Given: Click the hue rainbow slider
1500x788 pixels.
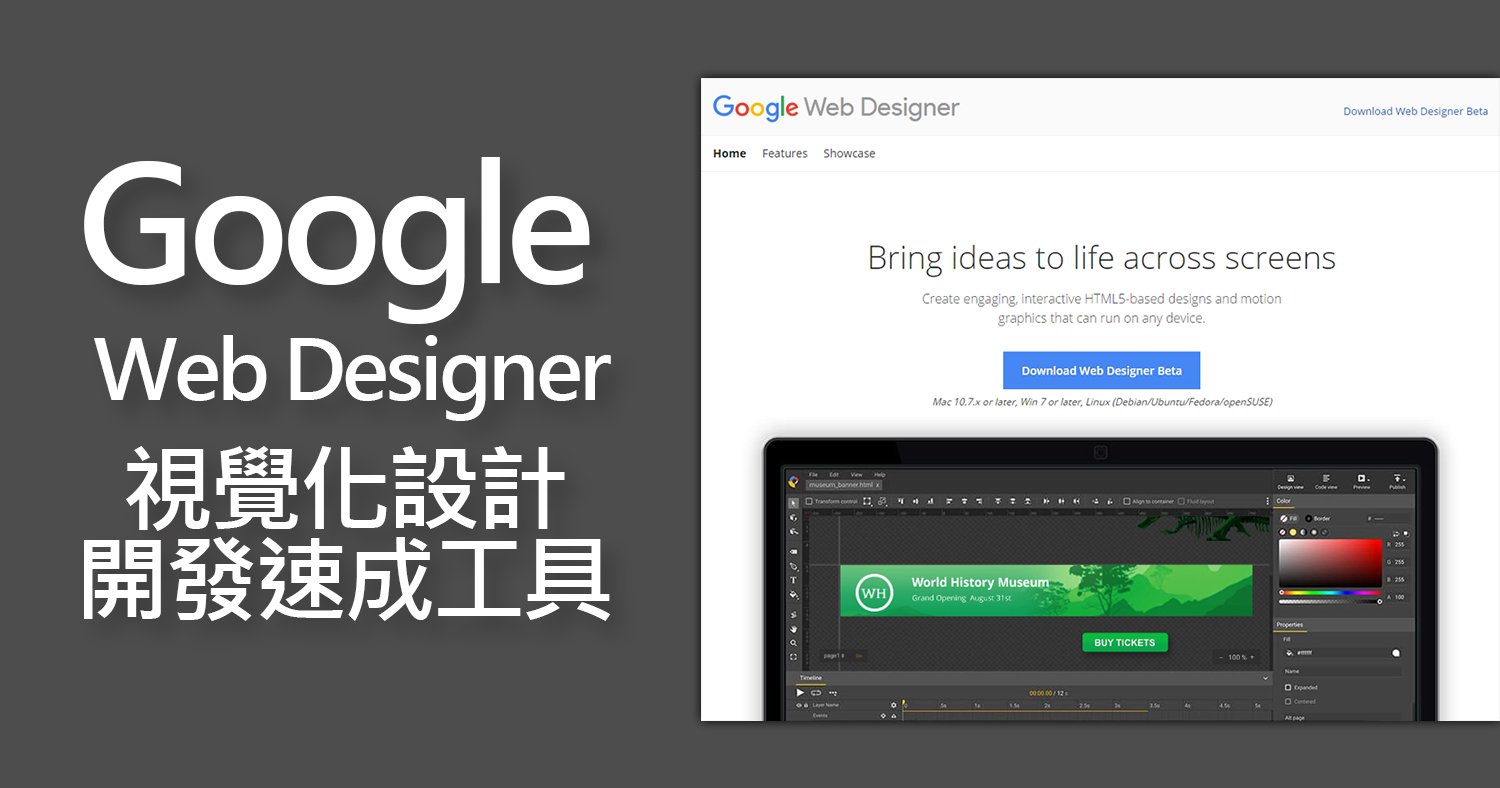Looking at the screenshot, I should pos(1330,593).
